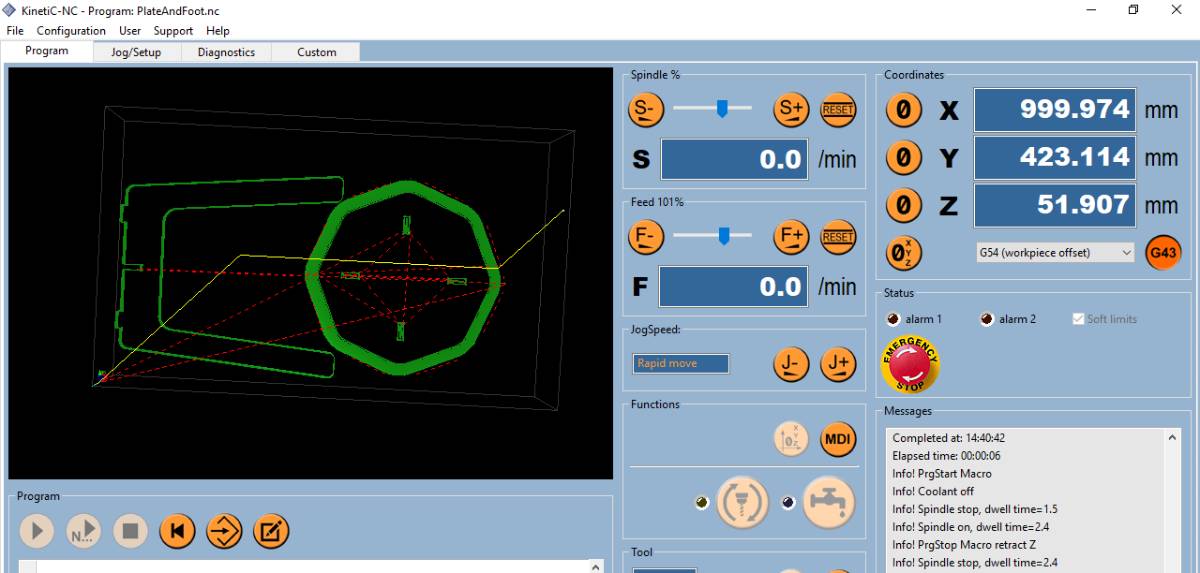Click the X coordinate value 999.974

tap(1054, 110)
